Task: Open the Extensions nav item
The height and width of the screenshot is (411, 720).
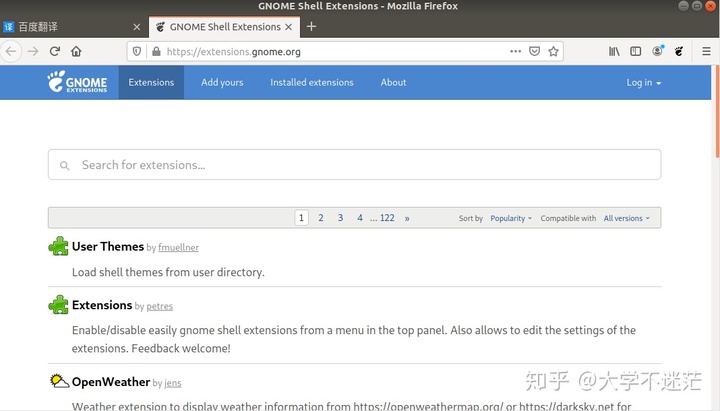Action: (x=151, y=82)
